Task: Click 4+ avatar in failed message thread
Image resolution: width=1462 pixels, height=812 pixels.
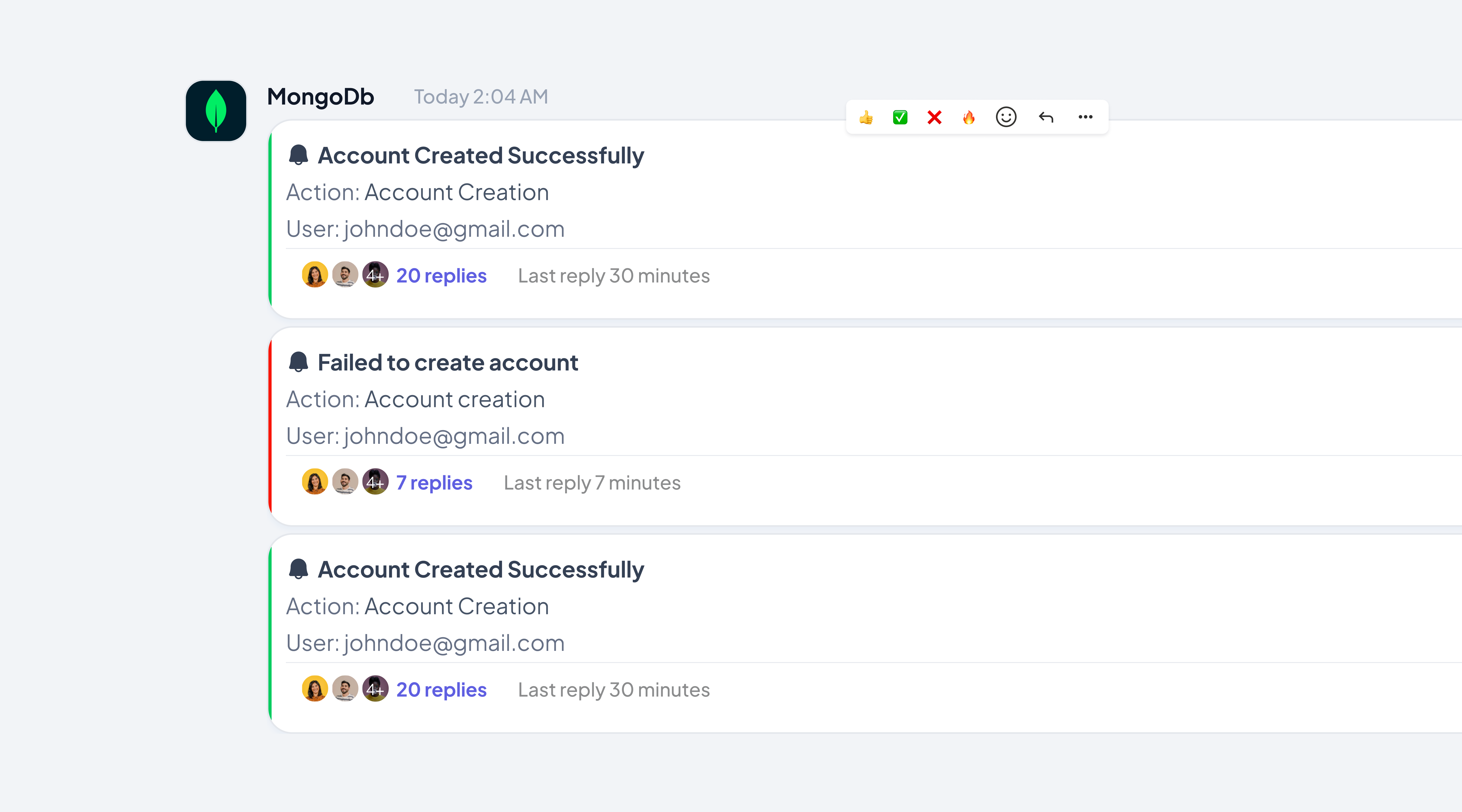Action: click(375, 482)
